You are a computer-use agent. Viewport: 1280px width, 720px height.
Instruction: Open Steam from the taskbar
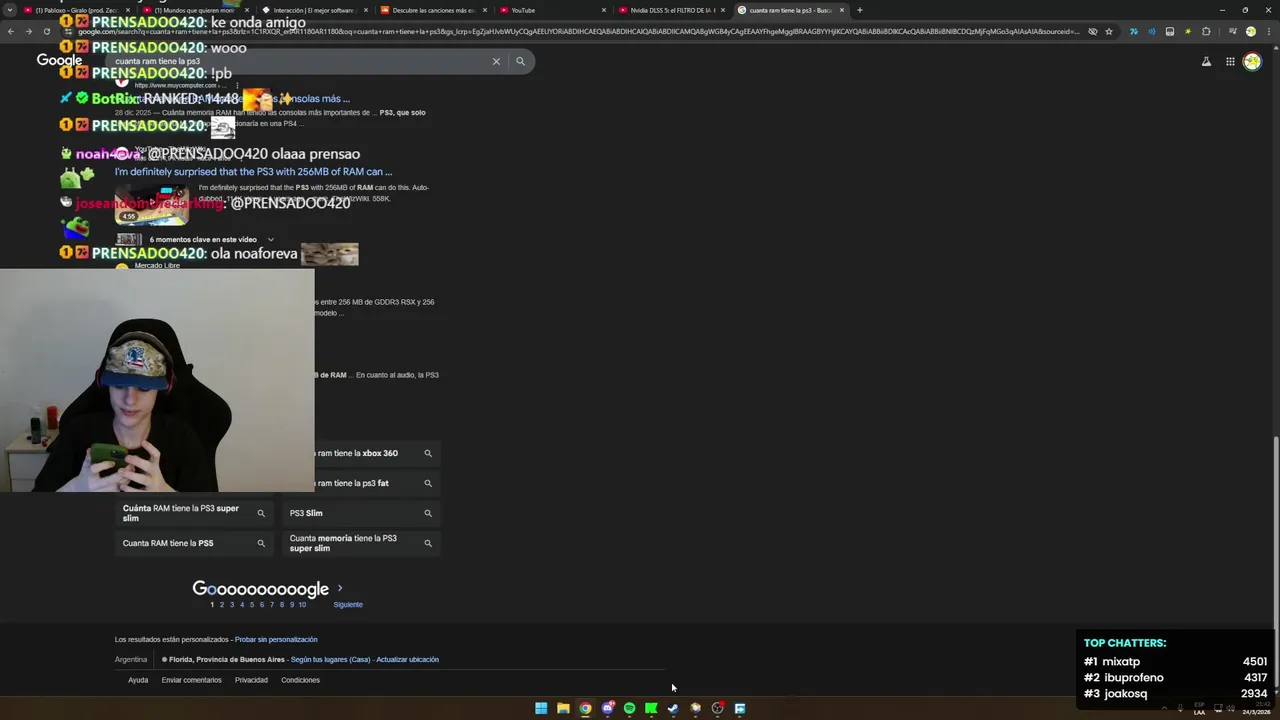pos(673,708)
